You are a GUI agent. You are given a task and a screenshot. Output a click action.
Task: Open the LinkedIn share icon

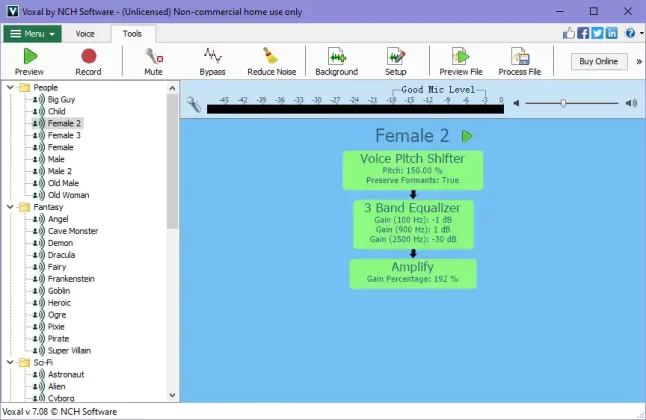click(x=611, y=33)
